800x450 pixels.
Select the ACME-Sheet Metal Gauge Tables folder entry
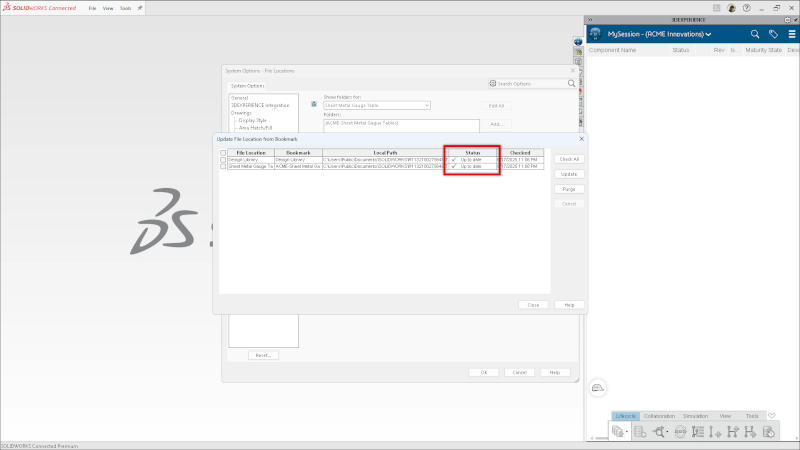pos(361,123)
